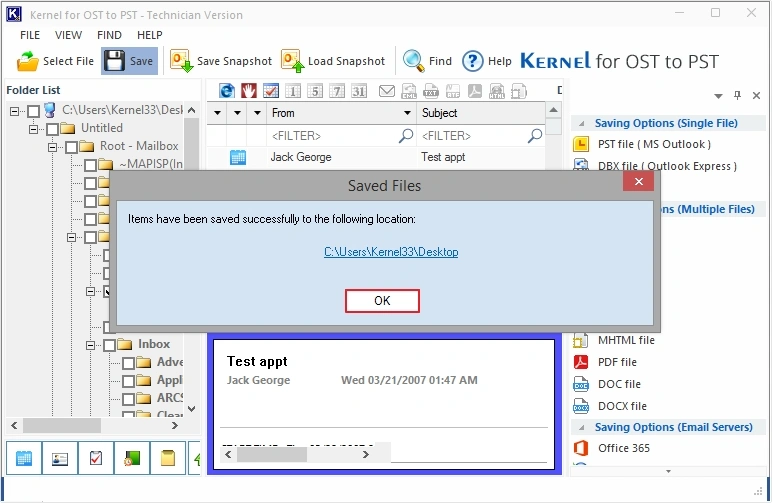The image size is (772, 503).
Task: Click the Internet Explorer style icon
Action: coord(226,91)
